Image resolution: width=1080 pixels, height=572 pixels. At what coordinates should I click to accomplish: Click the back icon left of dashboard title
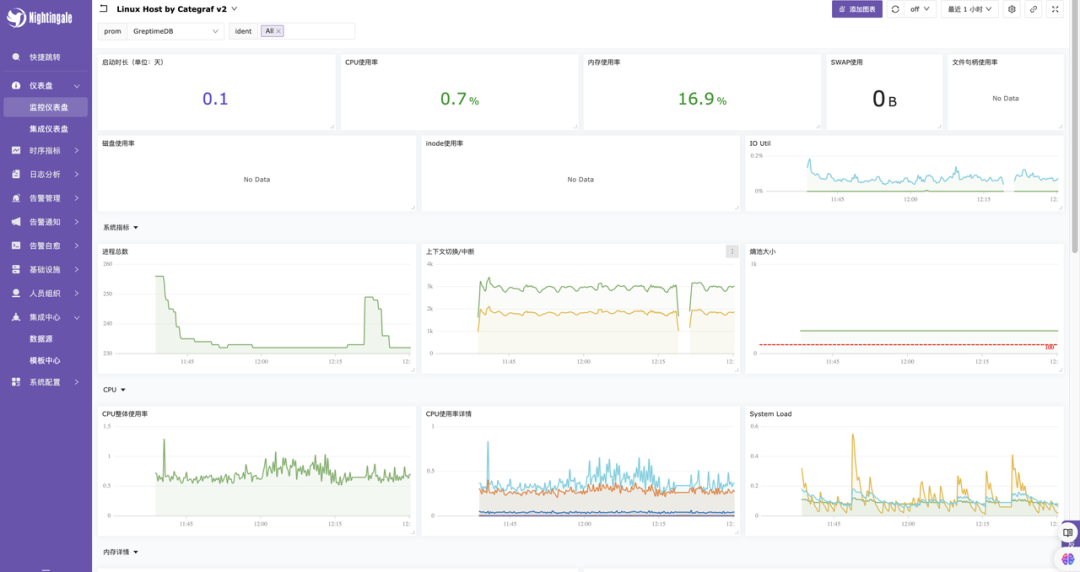[103, 9]
